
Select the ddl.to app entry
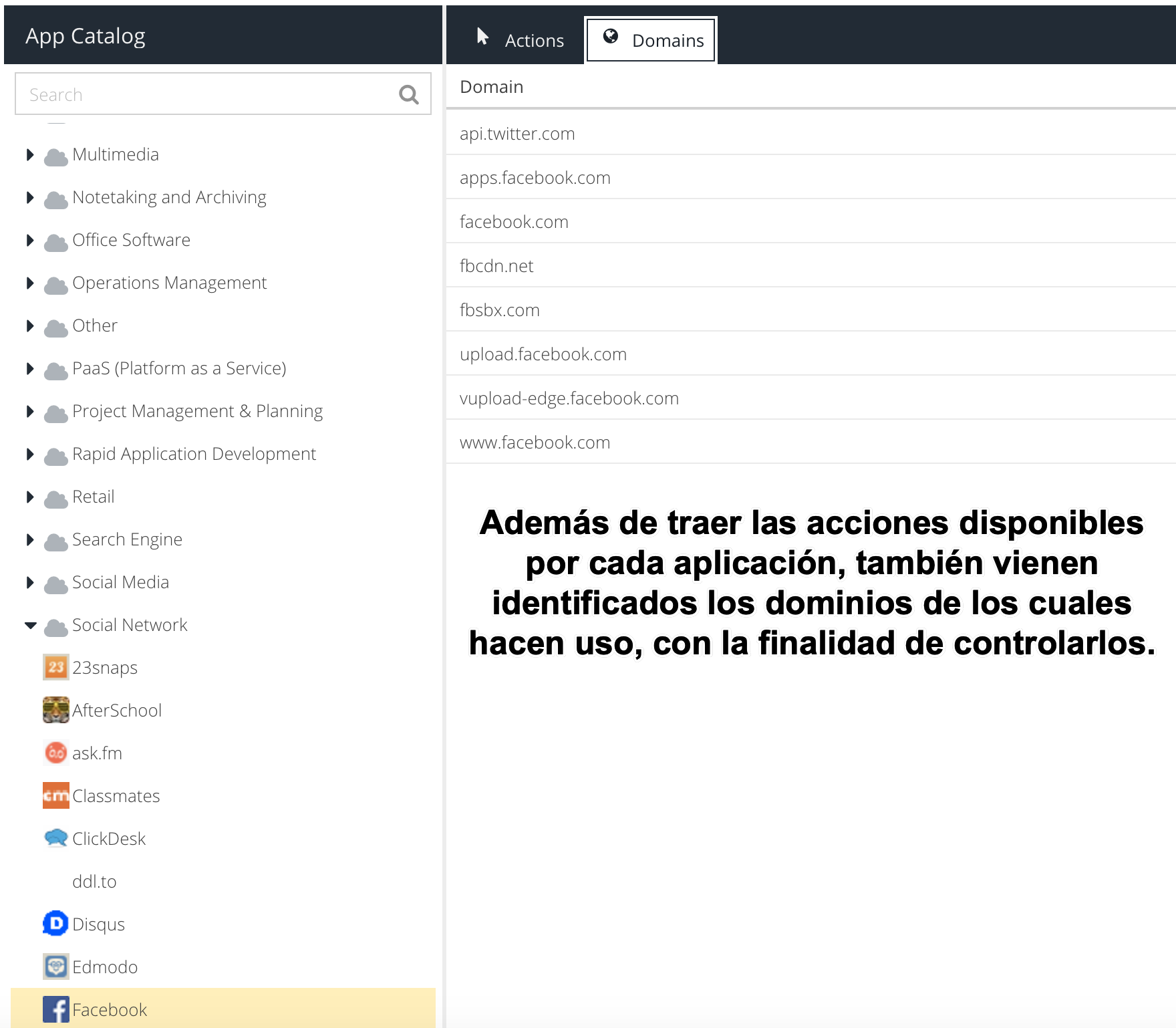[x=94, y=882]
